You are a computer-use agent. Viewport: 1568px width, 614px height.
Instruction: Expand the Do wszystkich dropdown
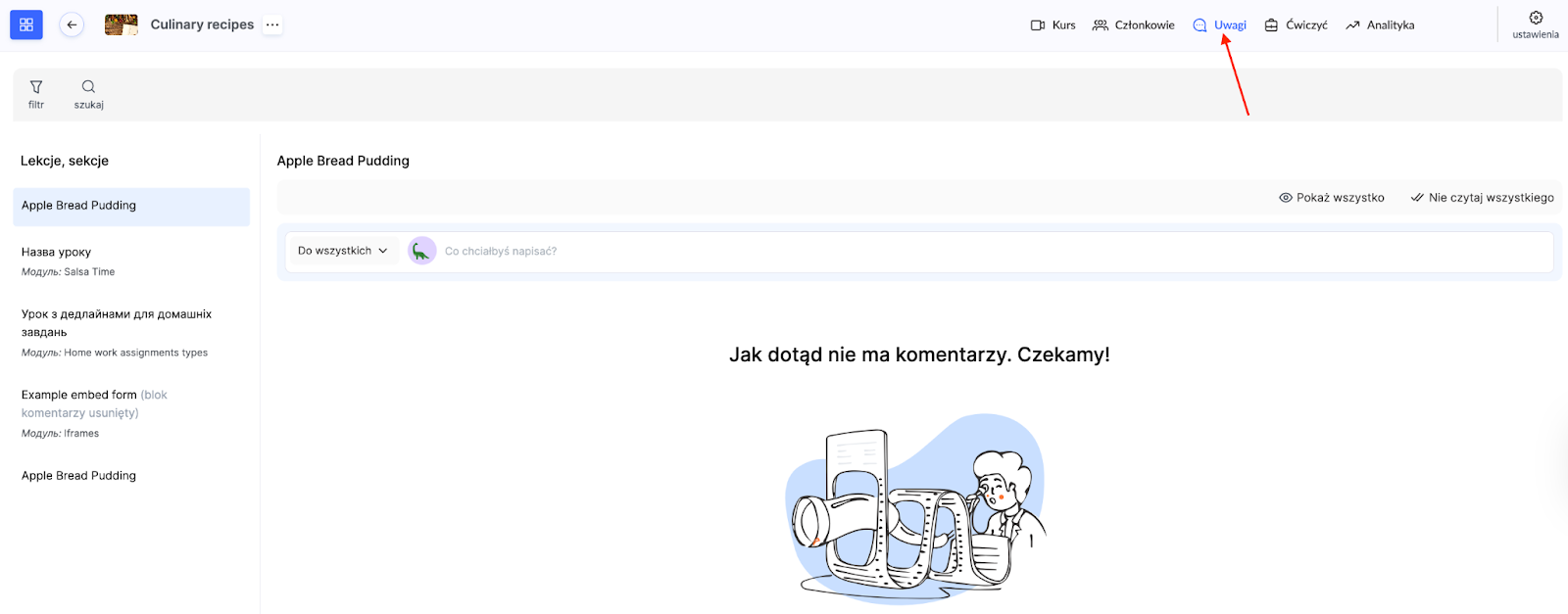click(x=343, y=251)
